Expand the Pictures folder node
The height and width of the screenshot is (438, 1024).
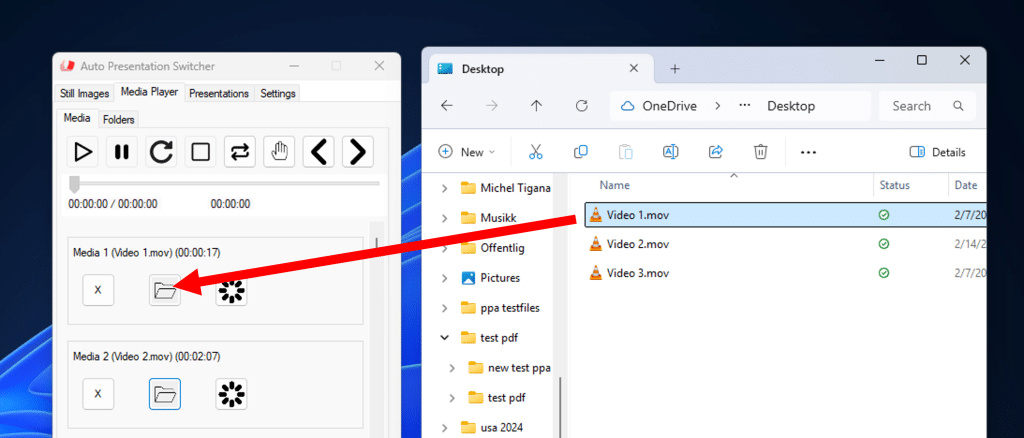(x=445, y=278)
